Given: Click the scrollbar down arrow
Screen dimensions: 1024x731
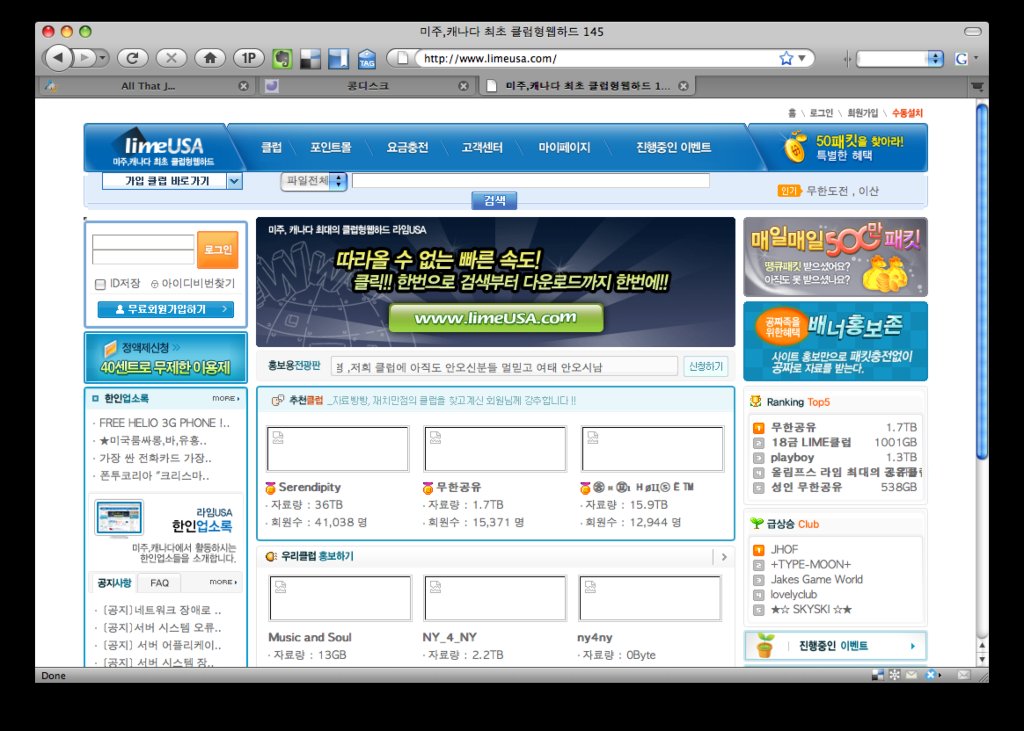Looking at the screenshot, I should coord(982,659).
